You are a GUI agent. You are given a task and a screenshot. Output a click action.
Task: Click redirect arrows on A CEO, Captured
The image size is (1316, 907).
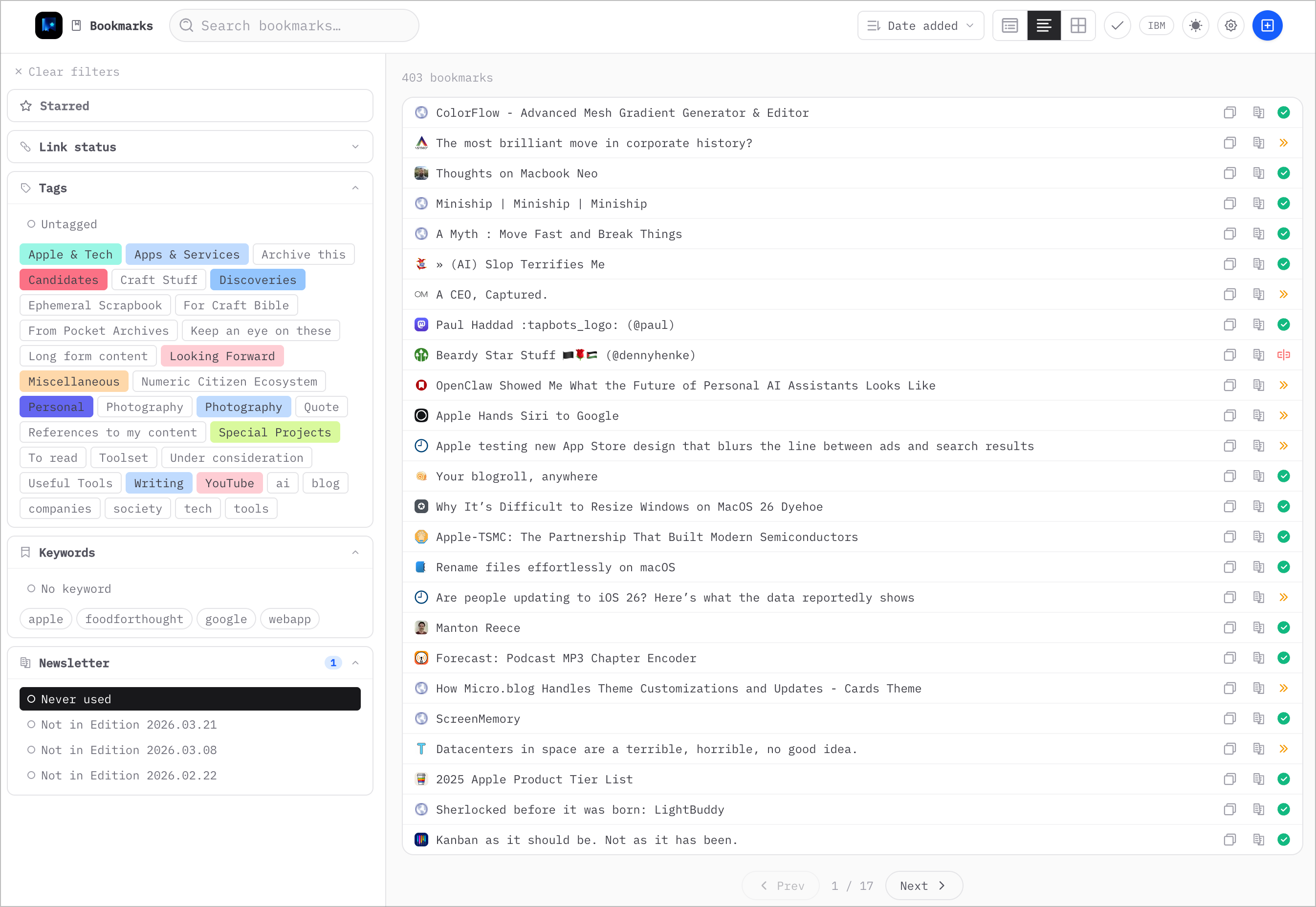(1284, 294)
